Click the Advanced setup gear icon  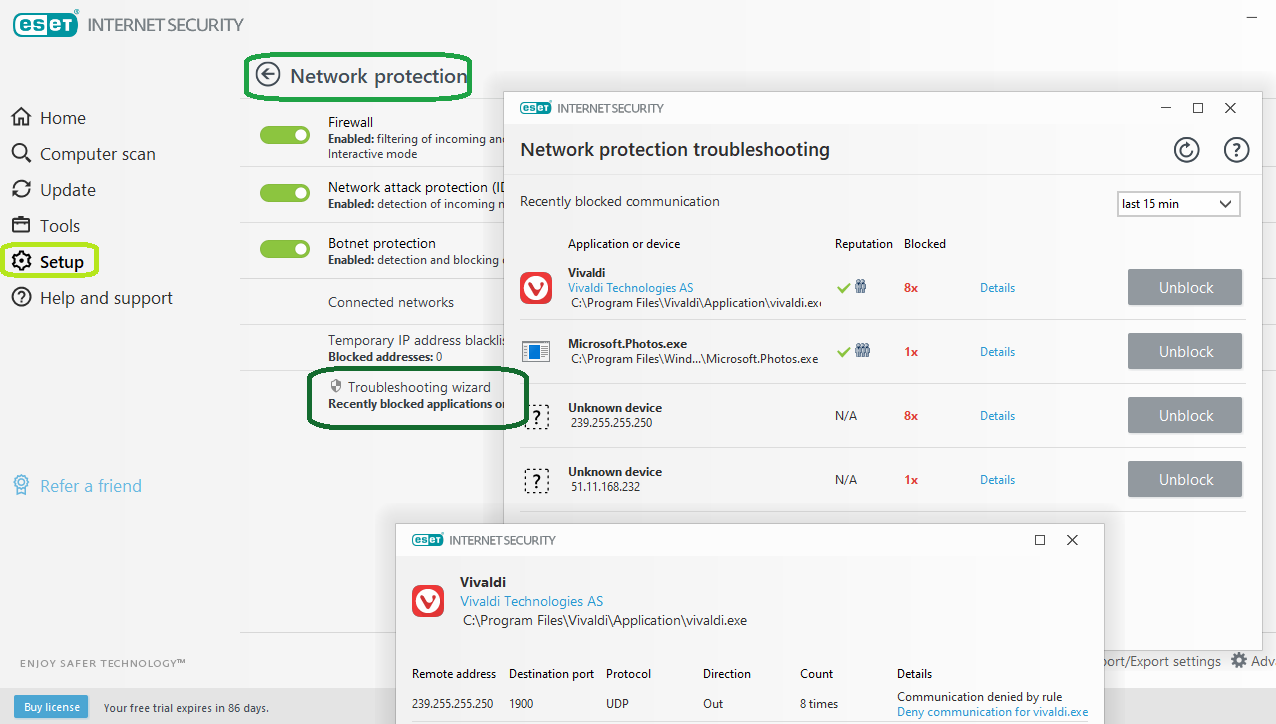coord(1239,661)
